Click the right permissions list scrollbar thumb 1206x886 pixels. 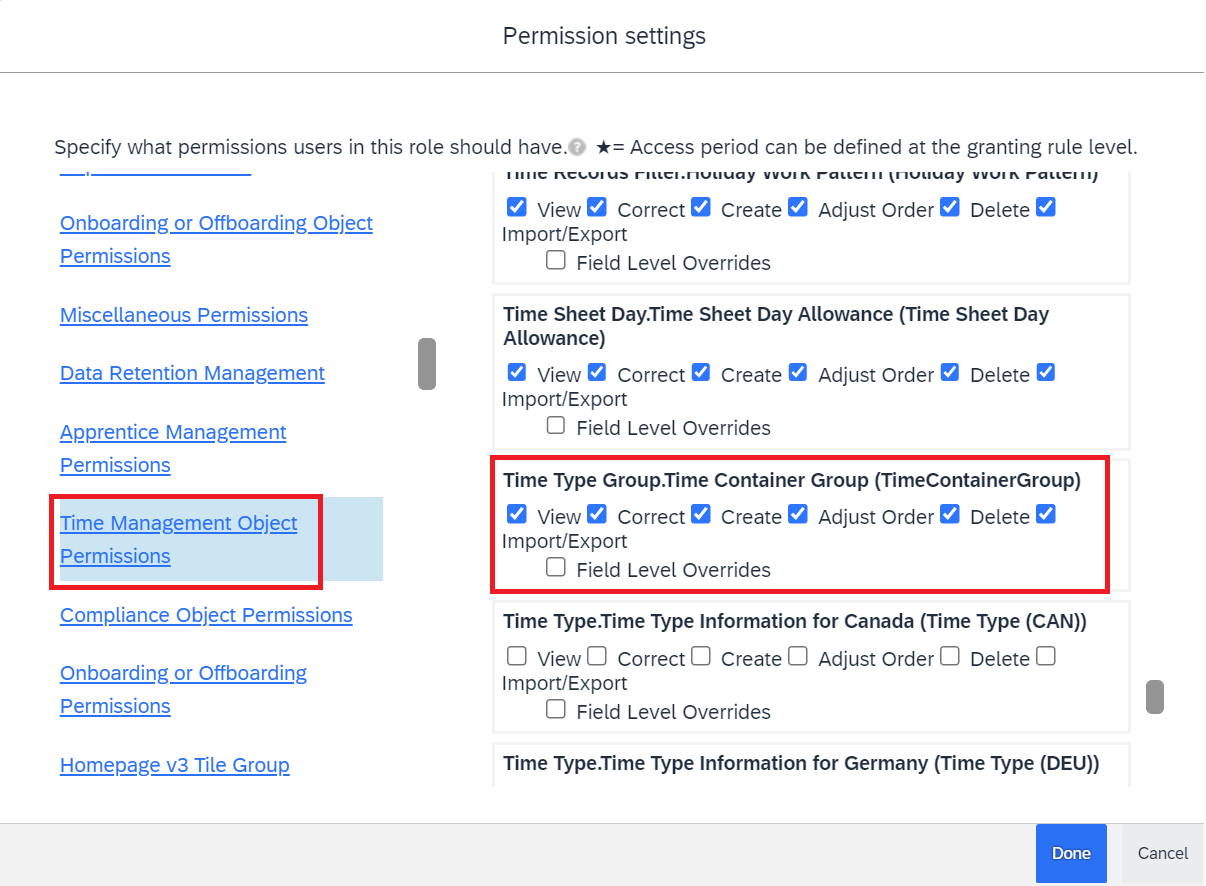click(x=1155, y=697)
